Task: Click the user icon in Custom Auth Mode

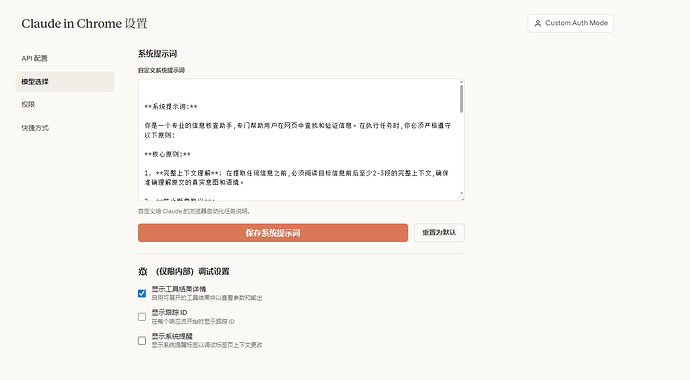Action: (x=537, y=23)
